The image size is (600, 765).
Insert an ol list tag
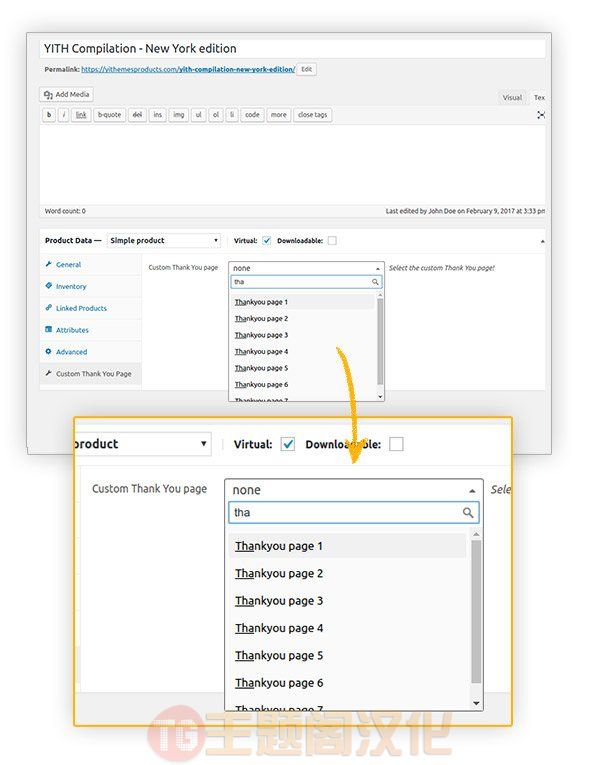tap(216, 115)
